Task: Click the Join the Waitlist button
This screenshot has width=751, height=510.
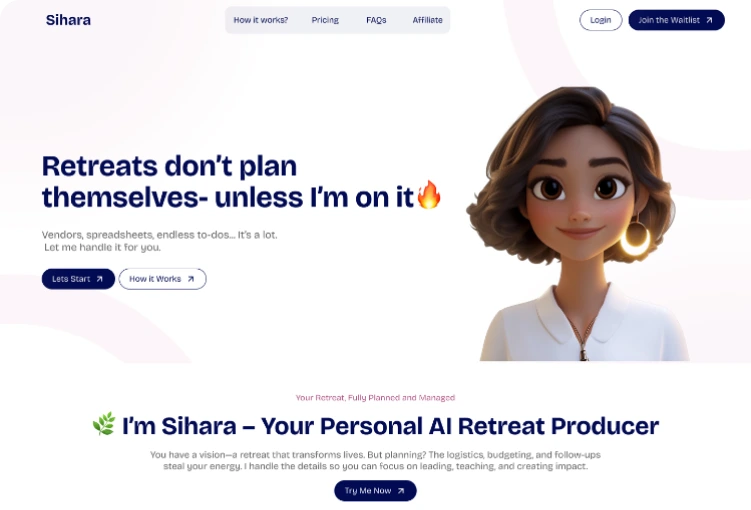Action: [676, 20]
